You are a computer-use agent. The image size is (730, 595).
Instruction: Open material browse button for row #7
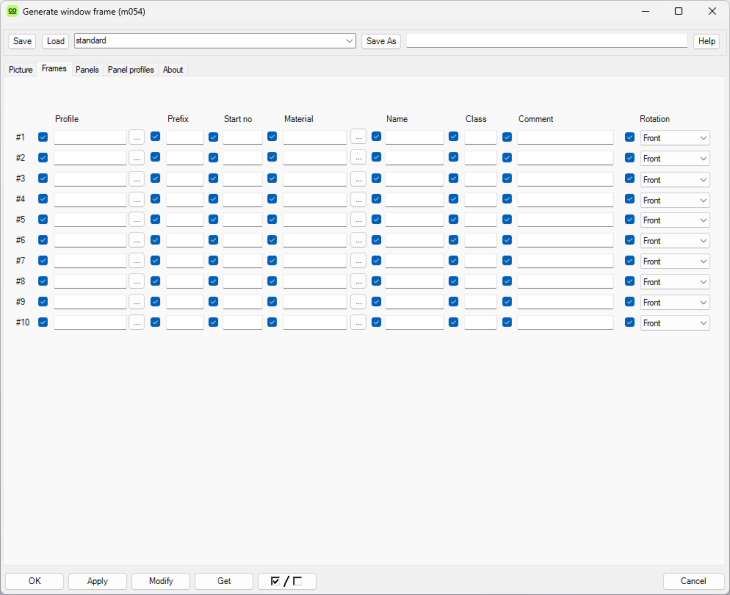click(358, 261)
